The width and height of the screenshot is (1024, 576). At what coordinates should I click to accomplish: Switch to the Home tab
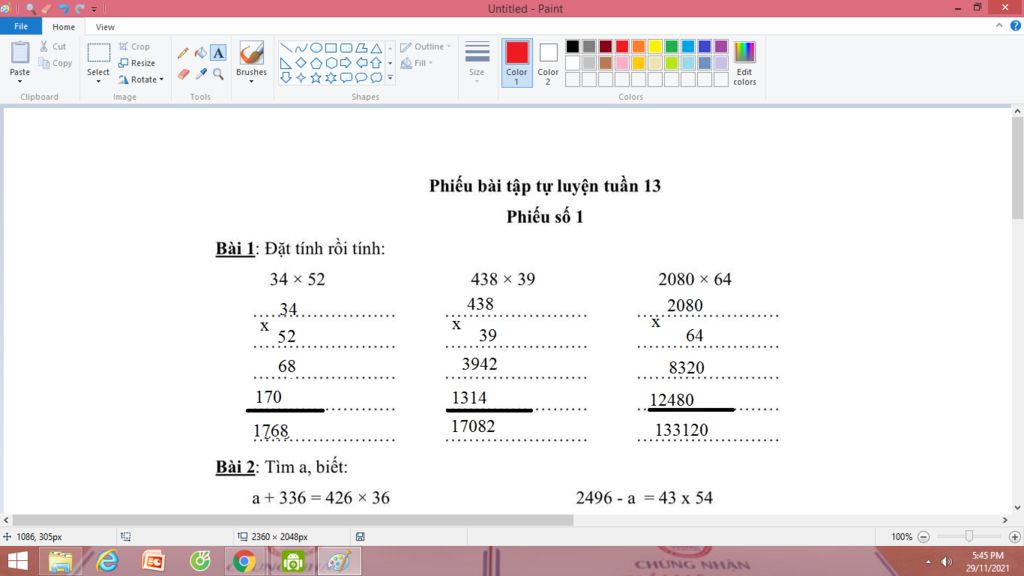[x=63, y=27]
